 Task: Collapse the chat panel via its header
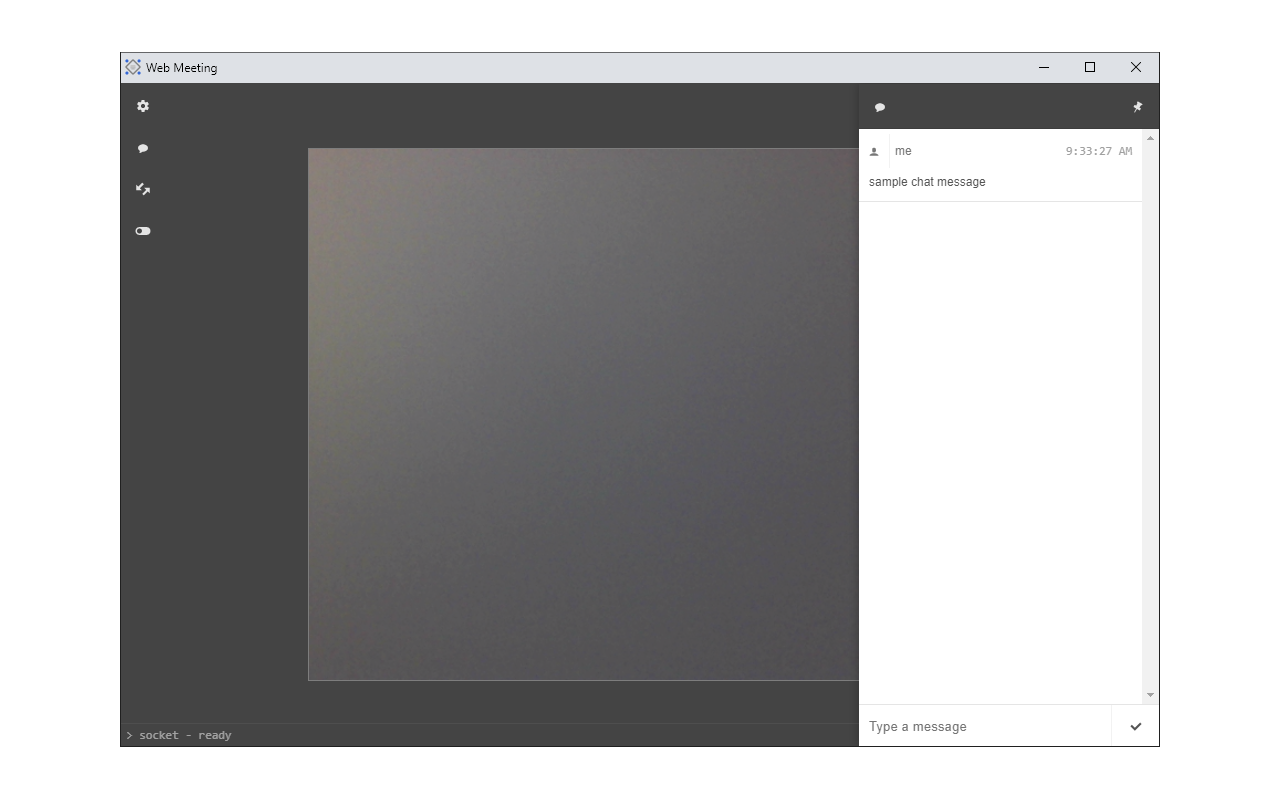(x=880, y=107)
